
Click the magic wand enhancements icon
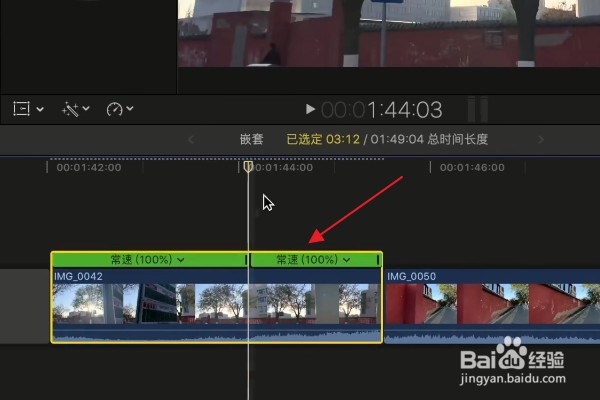tap(70, 109)
